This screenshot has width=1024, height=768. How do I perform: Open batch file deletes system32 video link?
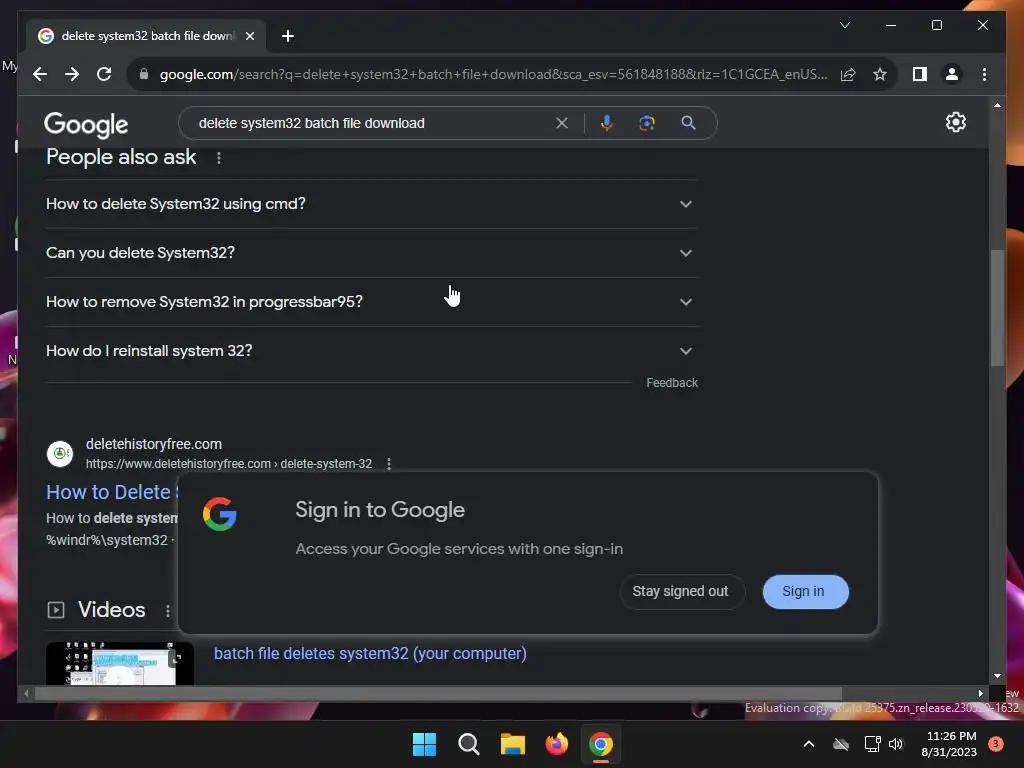pyautogui.click(x=370, y=654)
